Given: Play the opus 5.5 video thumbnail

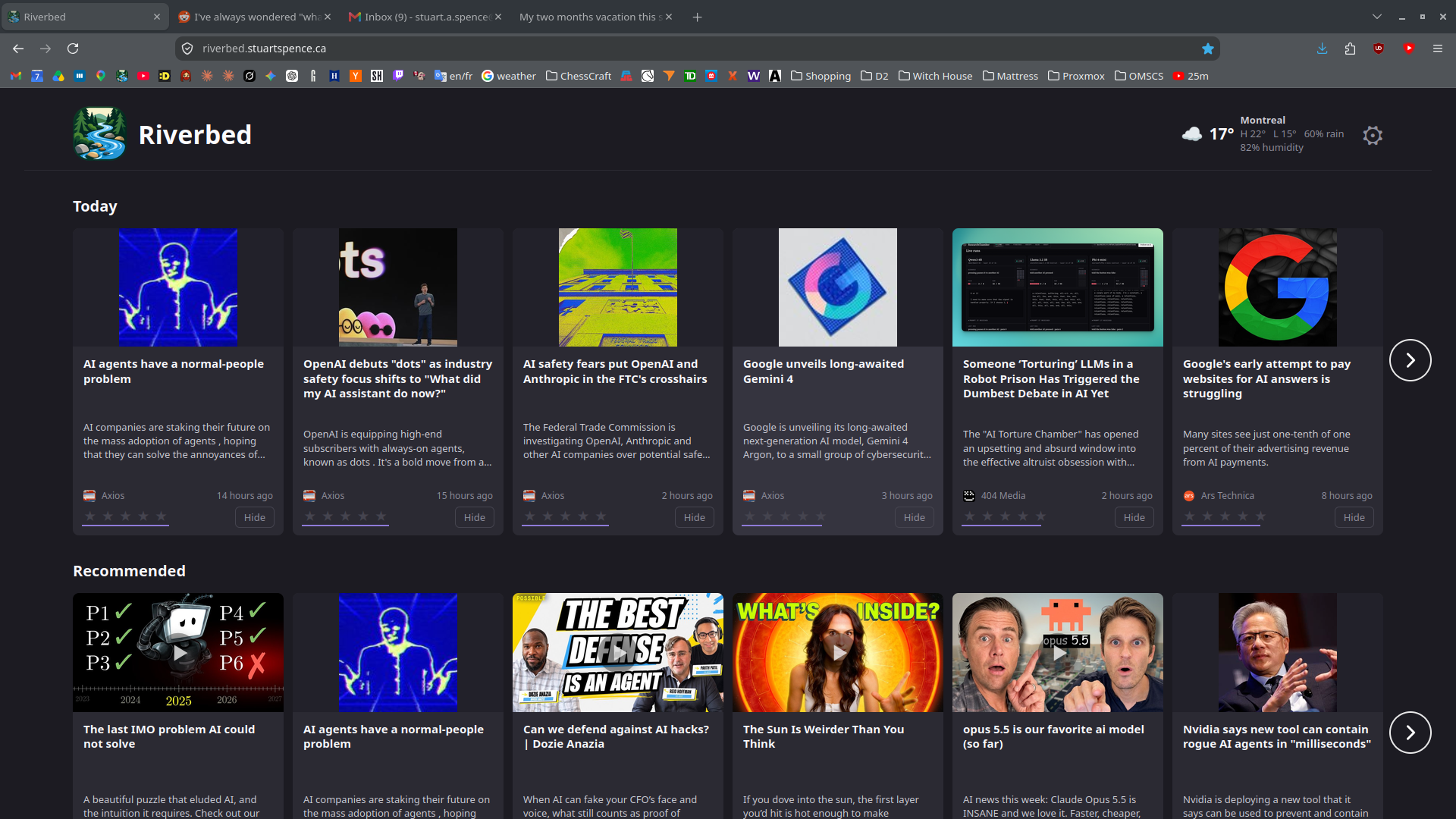Looking at the screenshot, I should click(1058, 652).
